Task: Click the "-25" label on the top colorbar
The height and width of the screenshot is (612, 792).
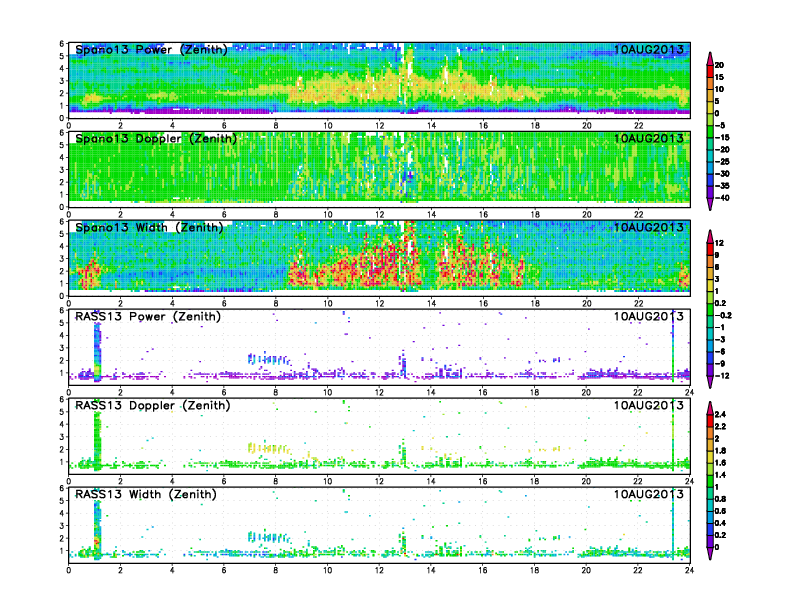Action: coord(722,162)
